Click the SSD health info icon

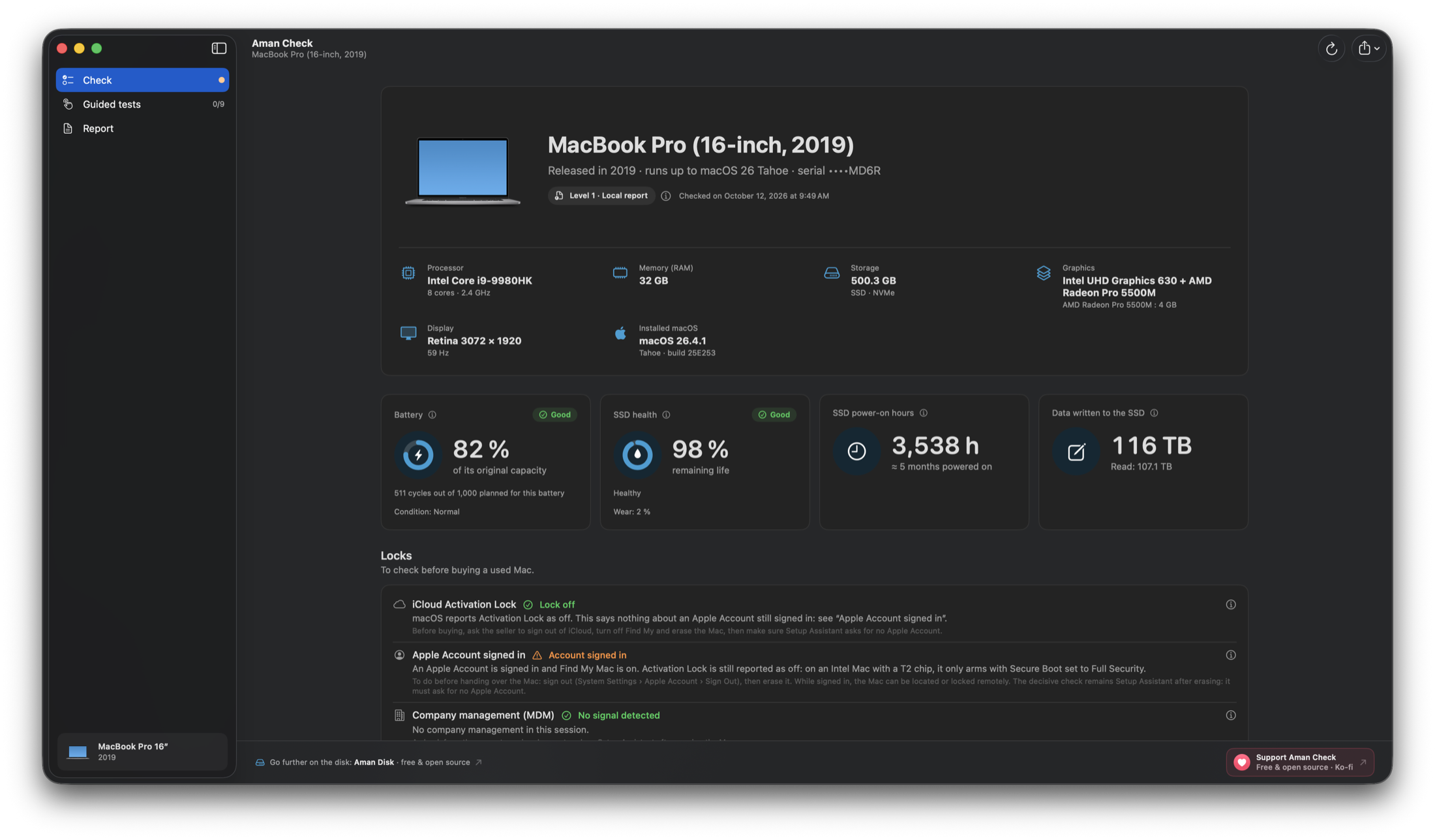[x=666, y=415]
